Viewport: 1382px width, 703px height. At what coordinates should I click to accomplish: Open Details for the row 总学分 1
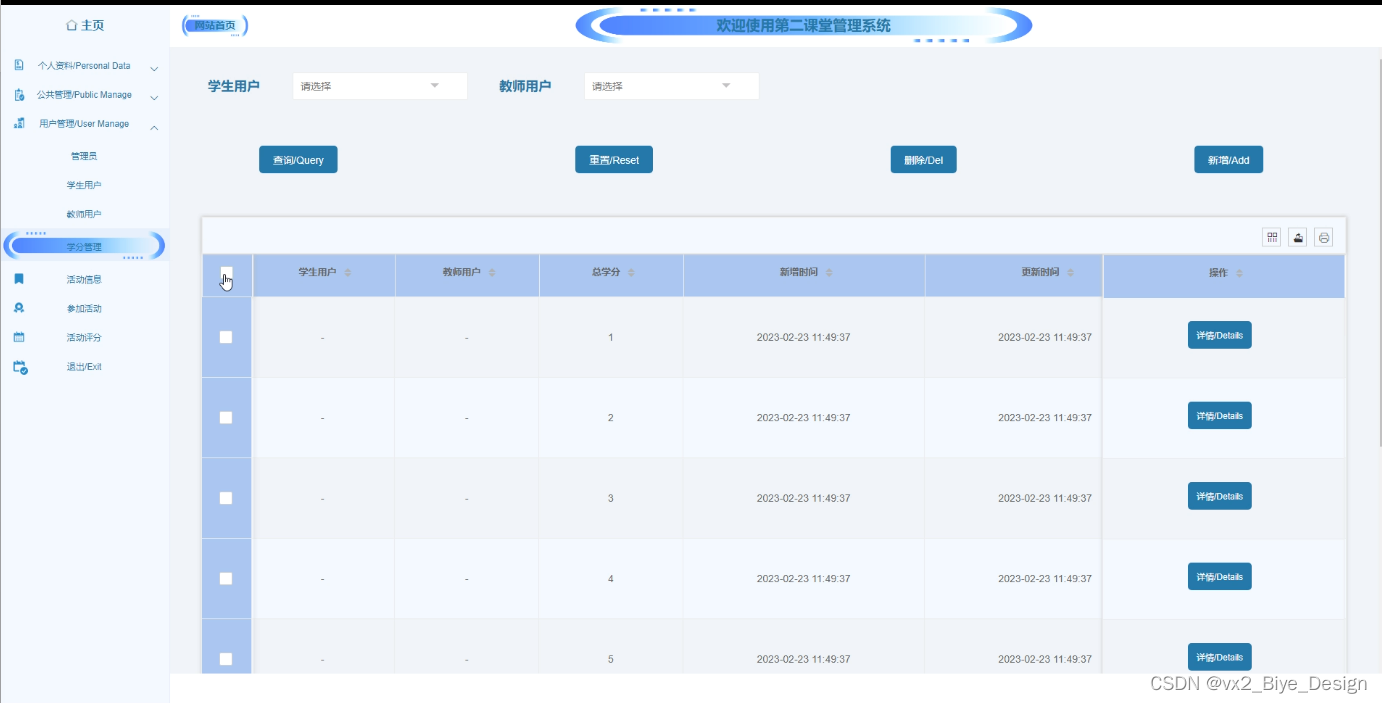[1219, 335]
